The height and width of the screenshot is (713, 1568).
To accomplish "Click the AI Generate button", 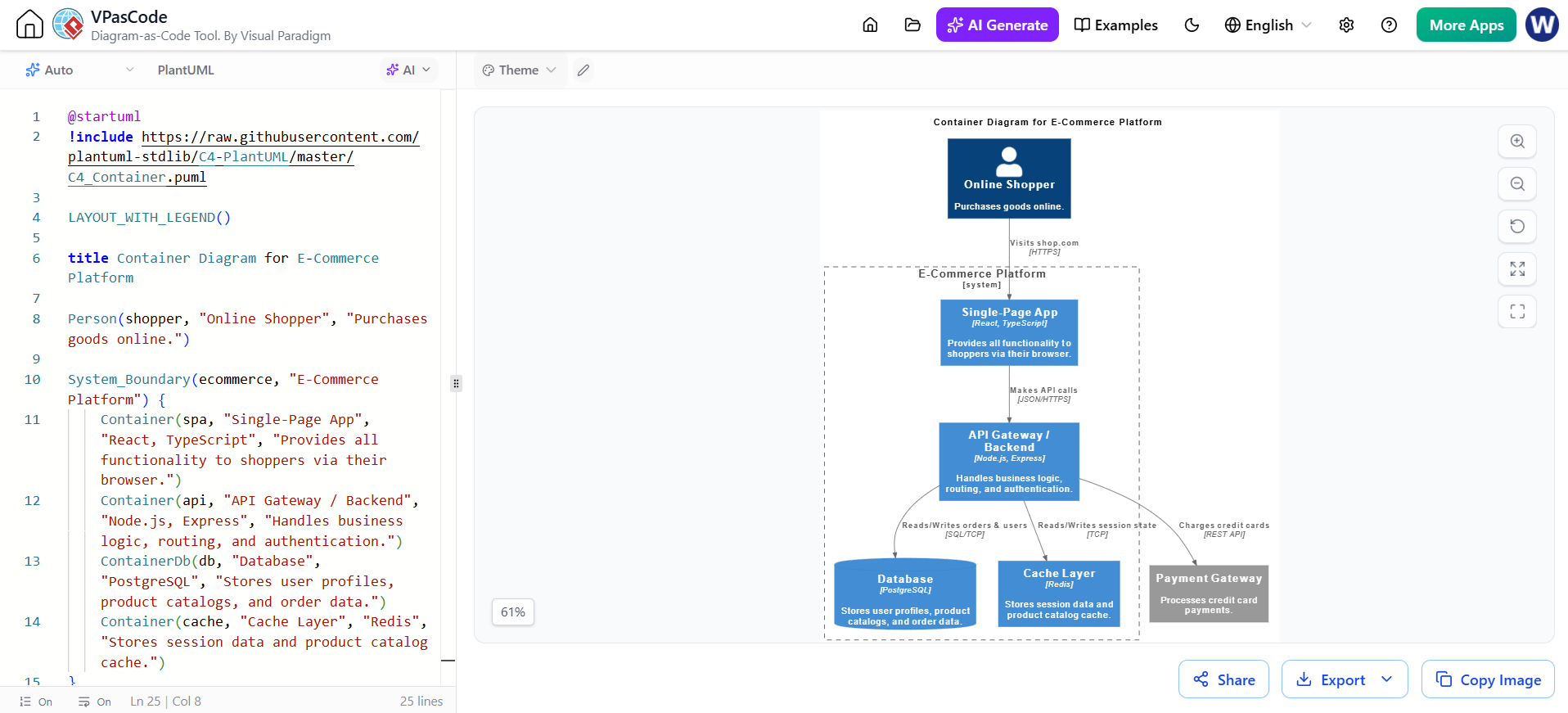I will coord(997,25).
